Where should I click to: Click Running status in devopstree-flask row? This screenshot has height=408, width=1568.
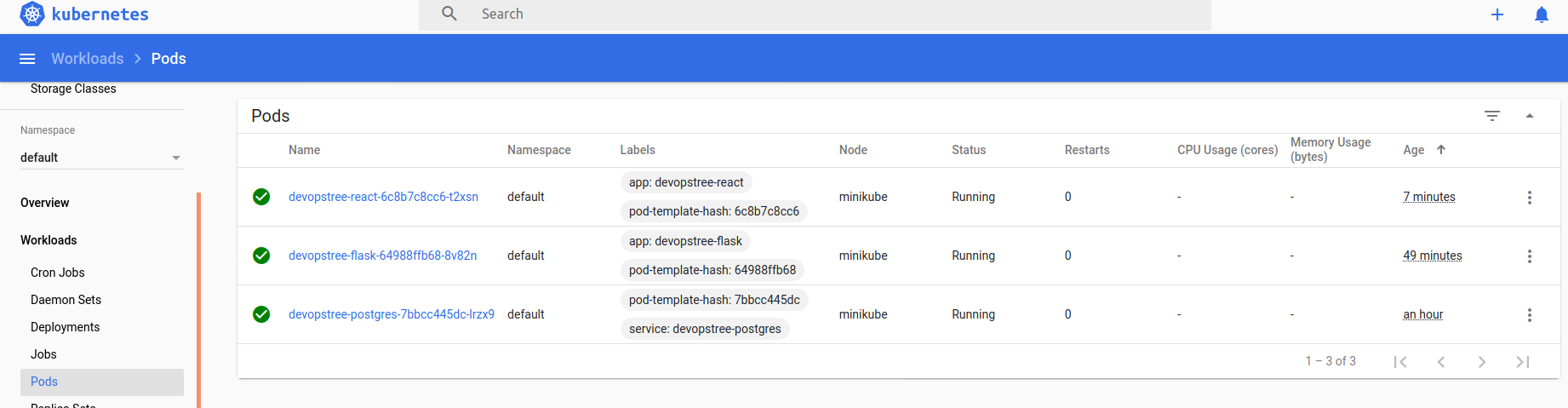point(973,256)
